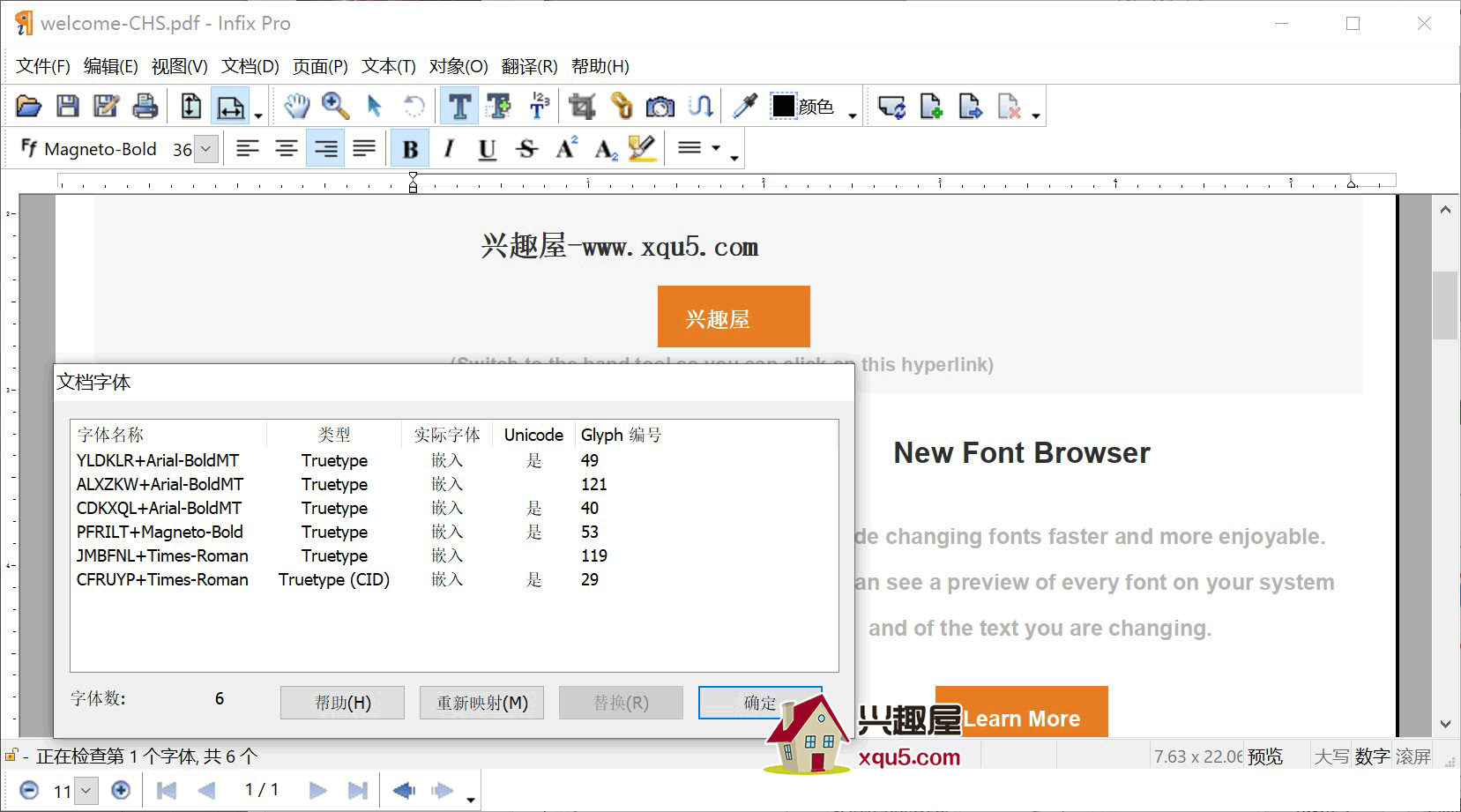This screenshot has height=812, width=1461.
Task: Open the 翻译(R) menu
Action: tap(530, 66)
